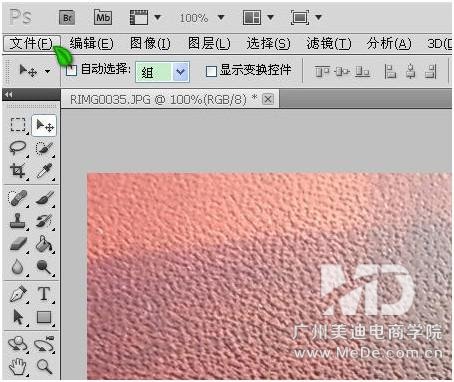Image resolution: width=454 pixels, height=382 pixels.
Task: Click the align left edges icon
Action: coord(390,71)
